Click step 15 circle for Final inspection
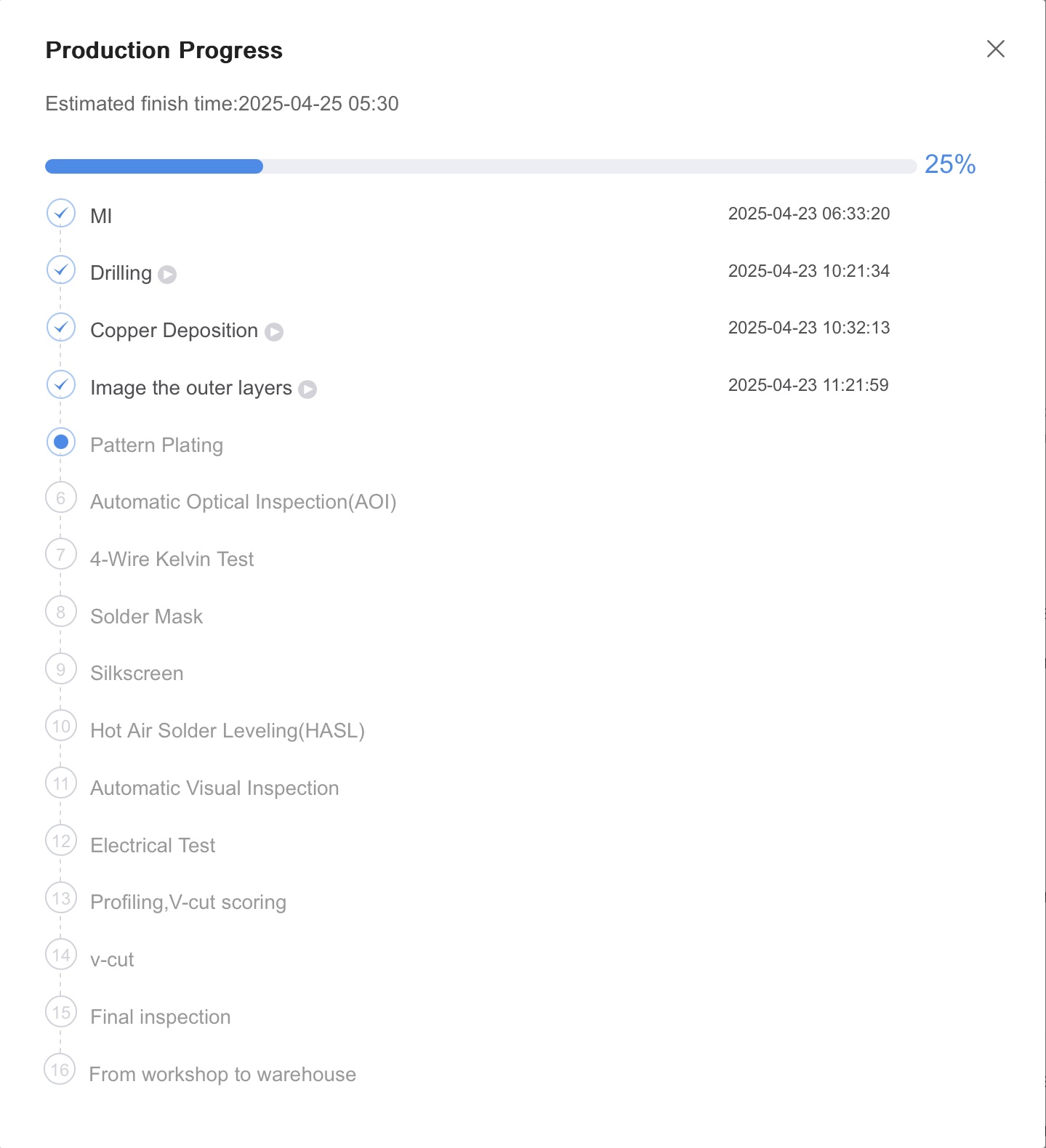 click(x=61, y=1013)
